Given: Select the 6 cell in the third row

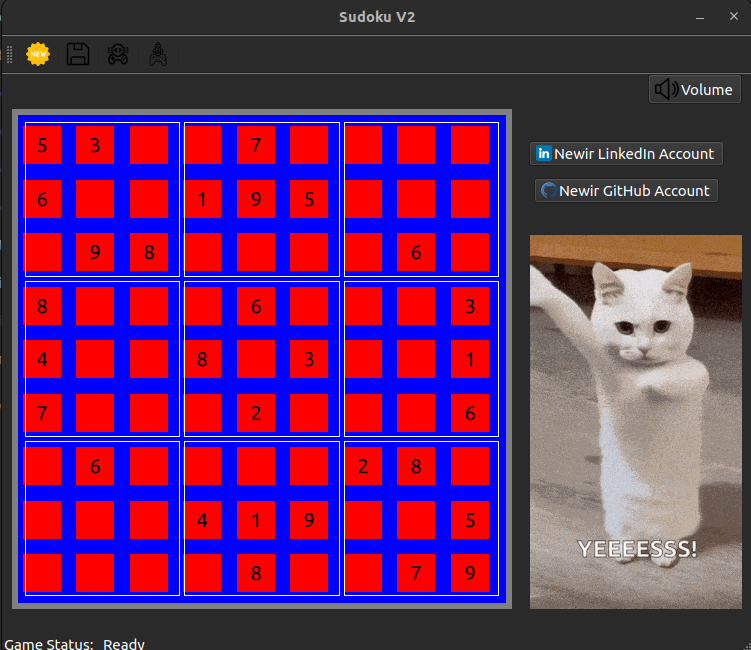Looking at the screenshot, I should click(416, 252).
